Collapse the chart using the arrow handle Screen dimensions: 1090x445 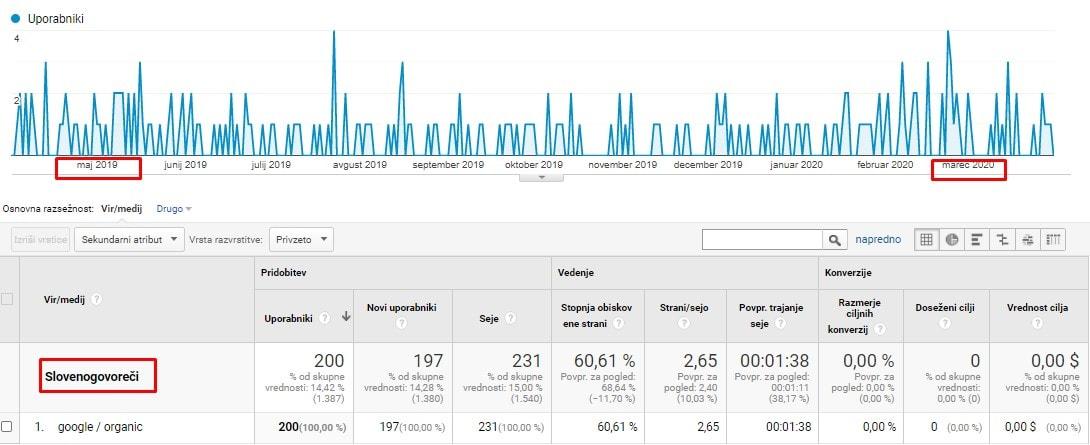(542, 178)
